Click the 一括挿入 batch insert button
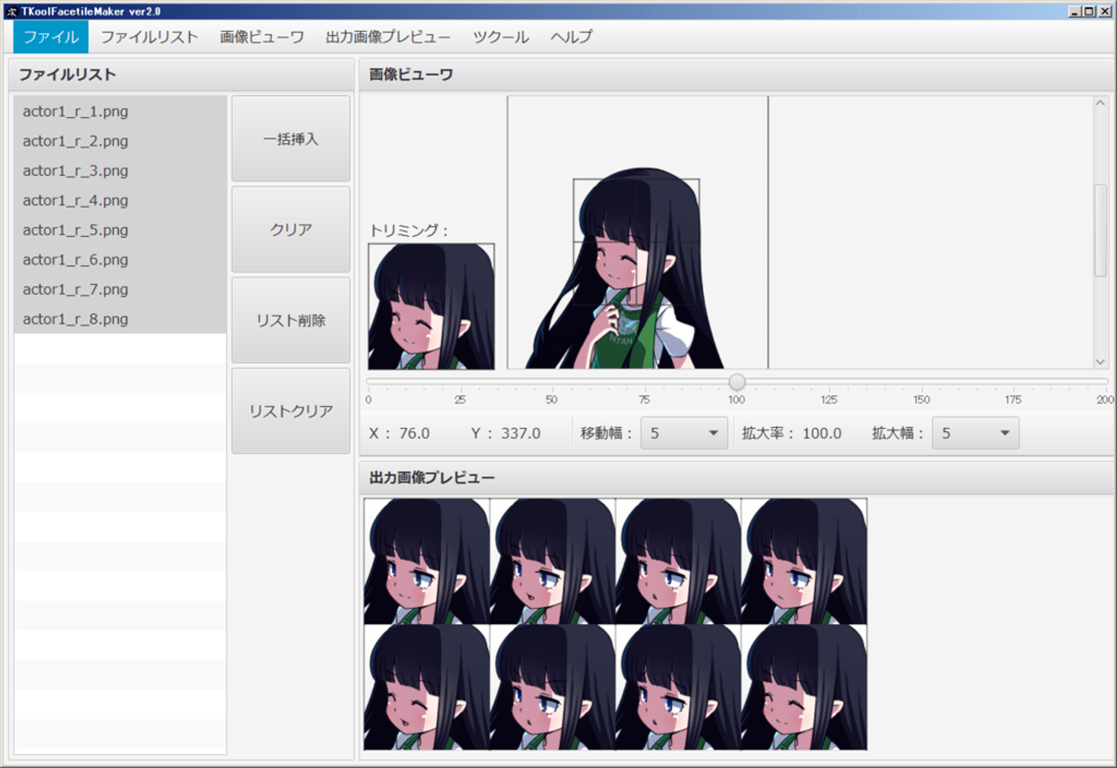The height and width of the screenshot is (768, 1117). pos(290,139)
